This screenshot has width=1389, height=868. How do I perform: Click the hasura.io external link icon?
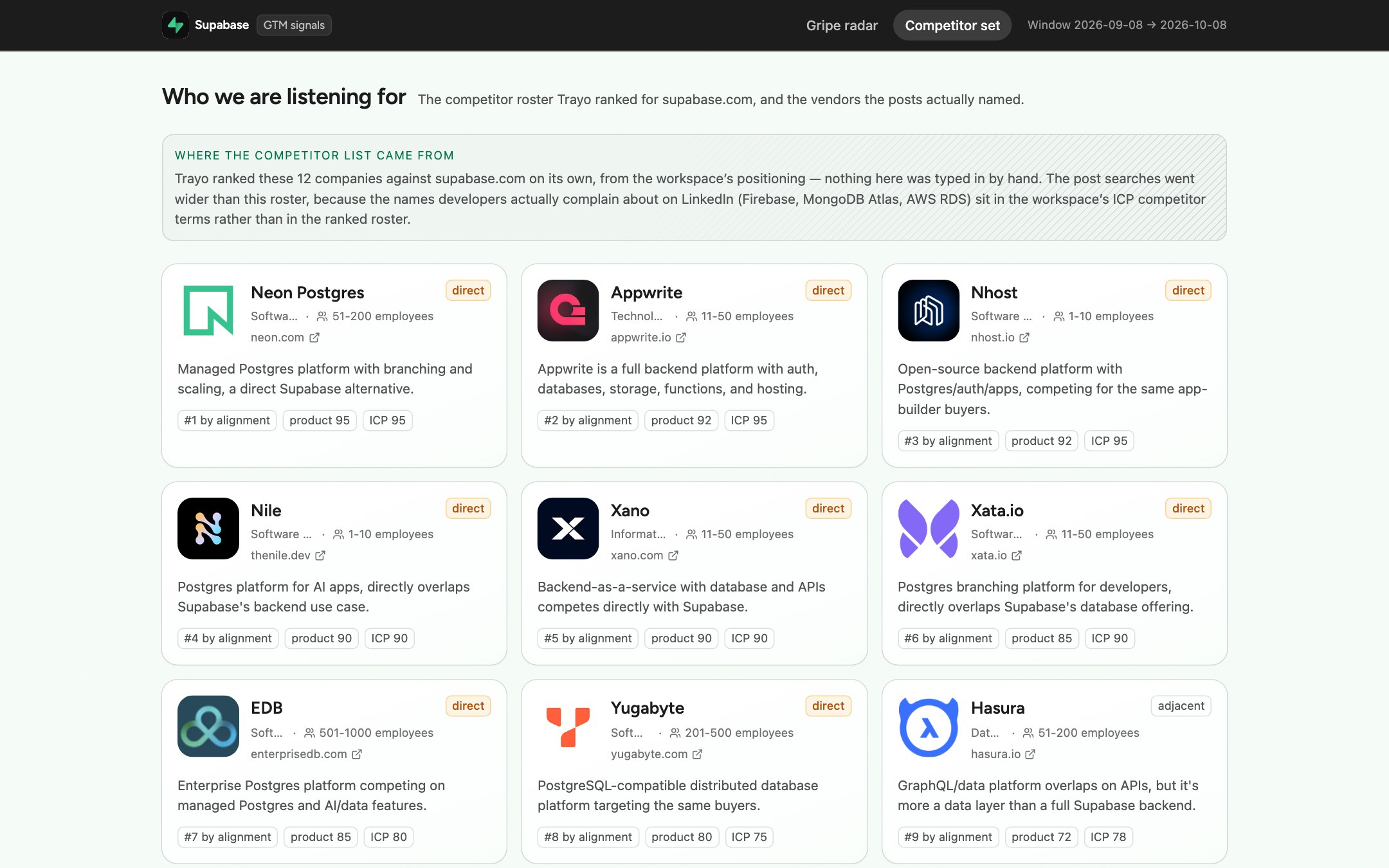(1030, 754)
